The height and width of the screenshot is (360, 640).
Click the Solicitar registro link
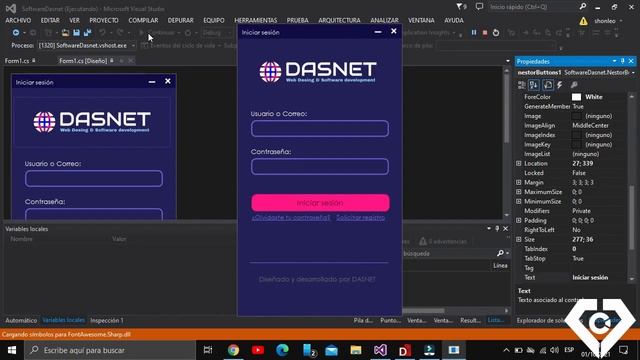(360, 218)
